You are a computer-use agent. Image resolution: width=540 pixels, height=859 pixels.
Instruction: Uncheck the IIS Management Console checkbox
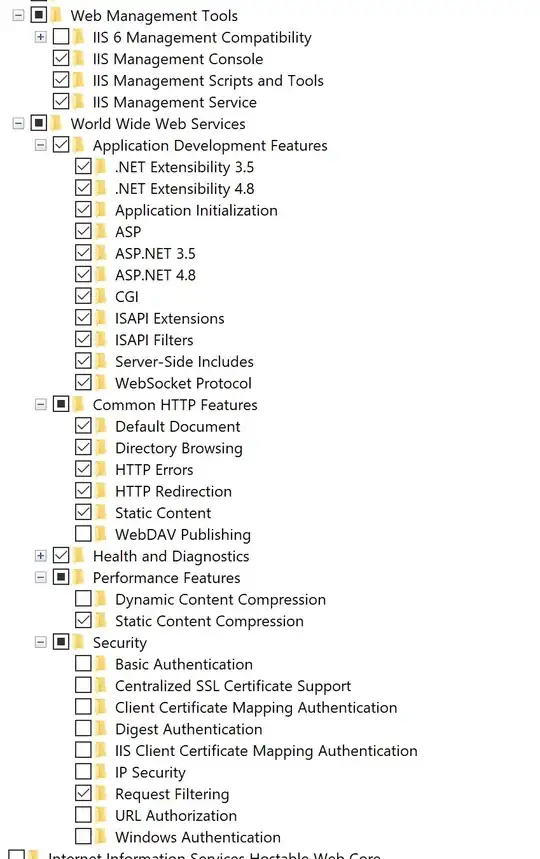pyautogui.click(x=61, y=59)
